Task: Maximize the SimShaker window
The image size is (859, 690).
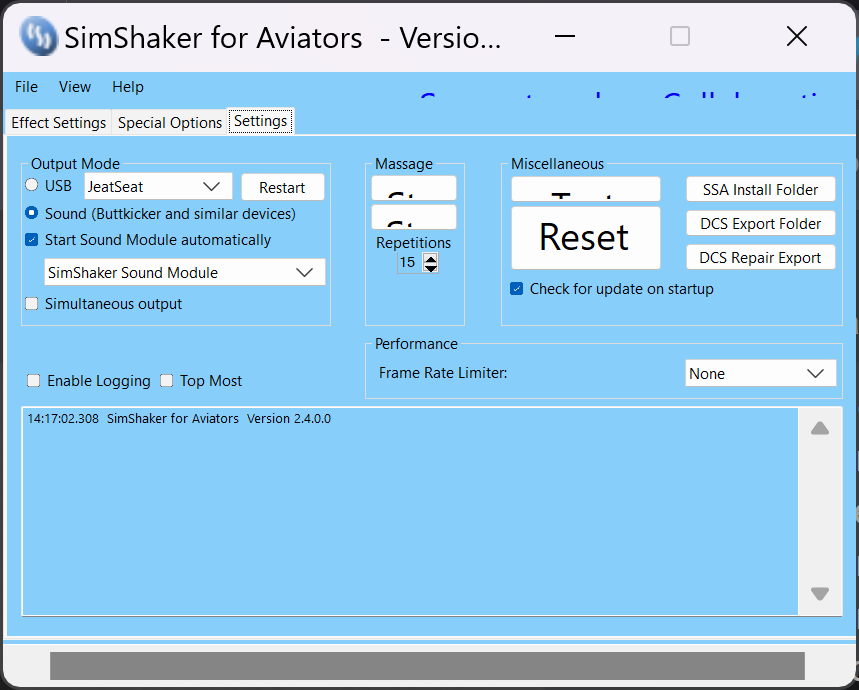Action: (680, 36)
